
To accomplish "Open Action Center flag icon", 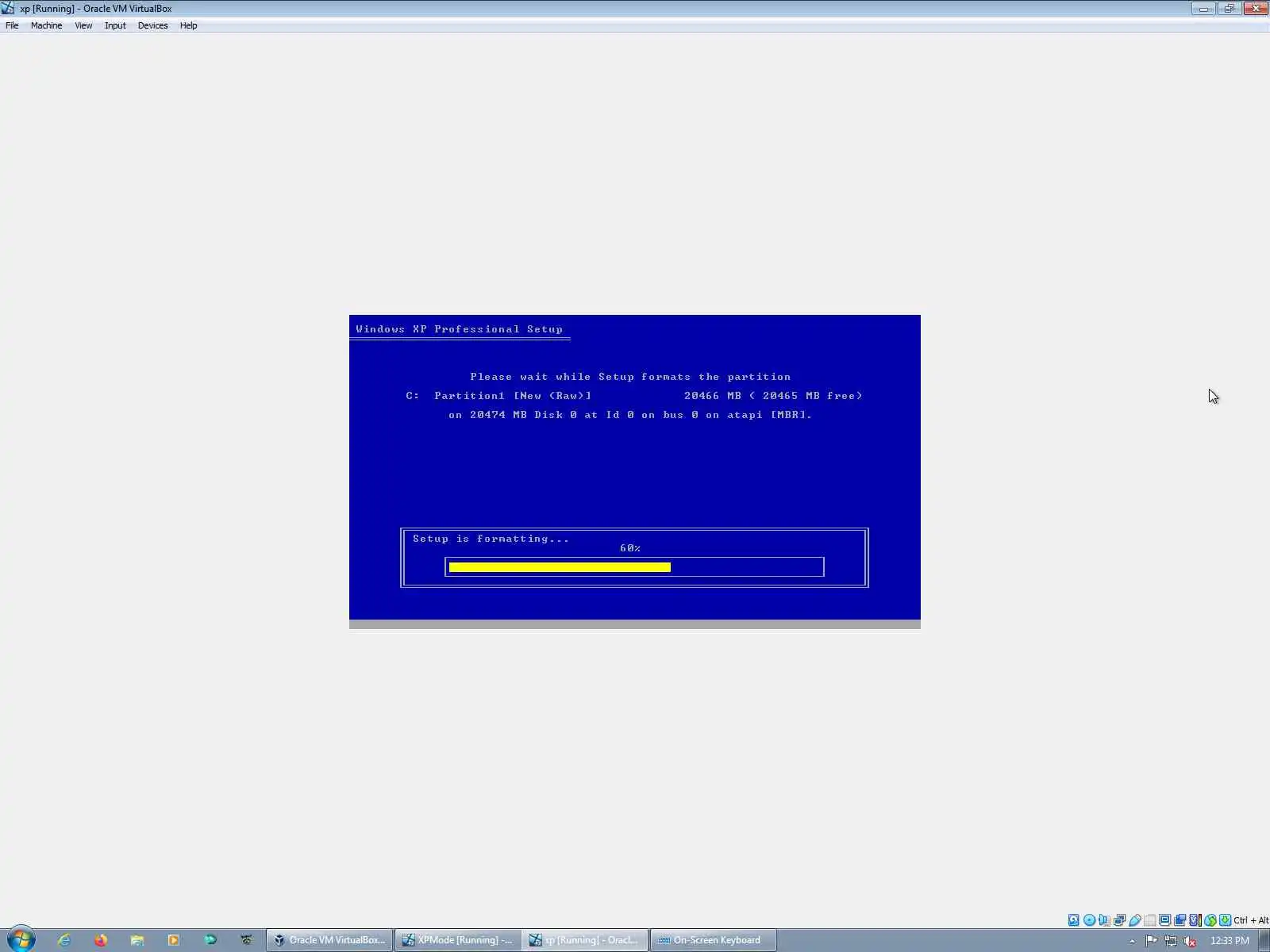I will (1151, 941).
